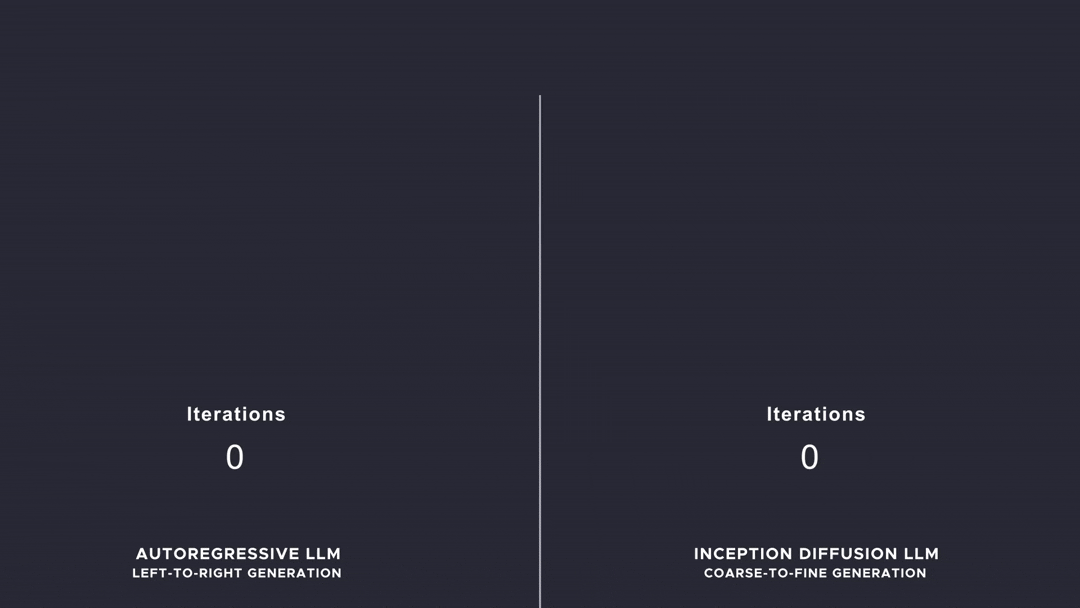The height and width of the screenshot is (608, 1080).
Task: Select the autoregressive iteration counter showing 0
Action: tap(234, 457)
